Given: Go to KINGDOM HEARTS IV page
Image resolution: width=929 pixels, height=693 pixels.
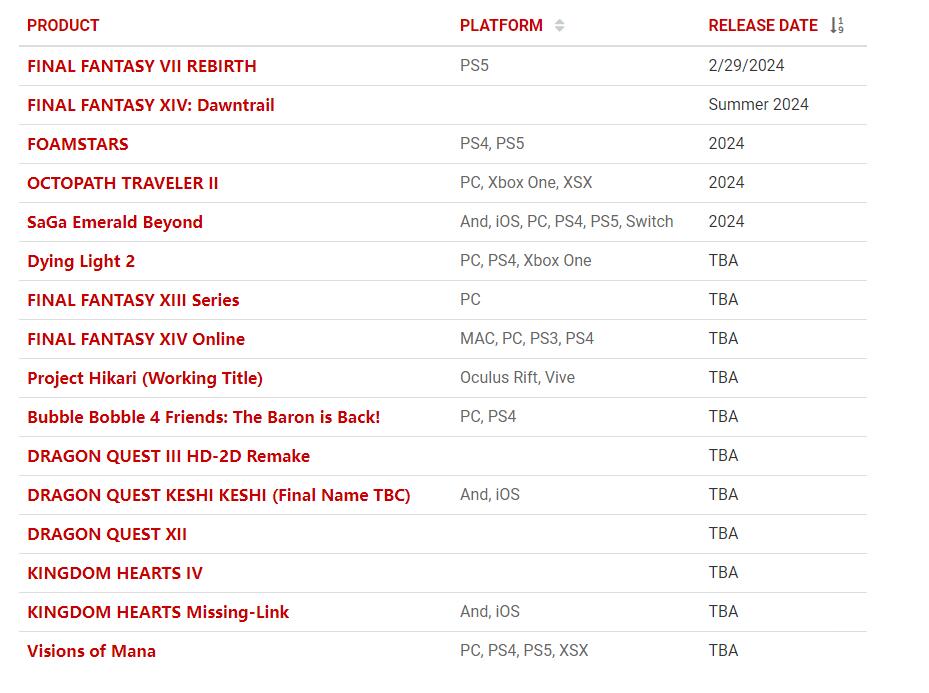Looking at the screenshot, I should (115, 573).
